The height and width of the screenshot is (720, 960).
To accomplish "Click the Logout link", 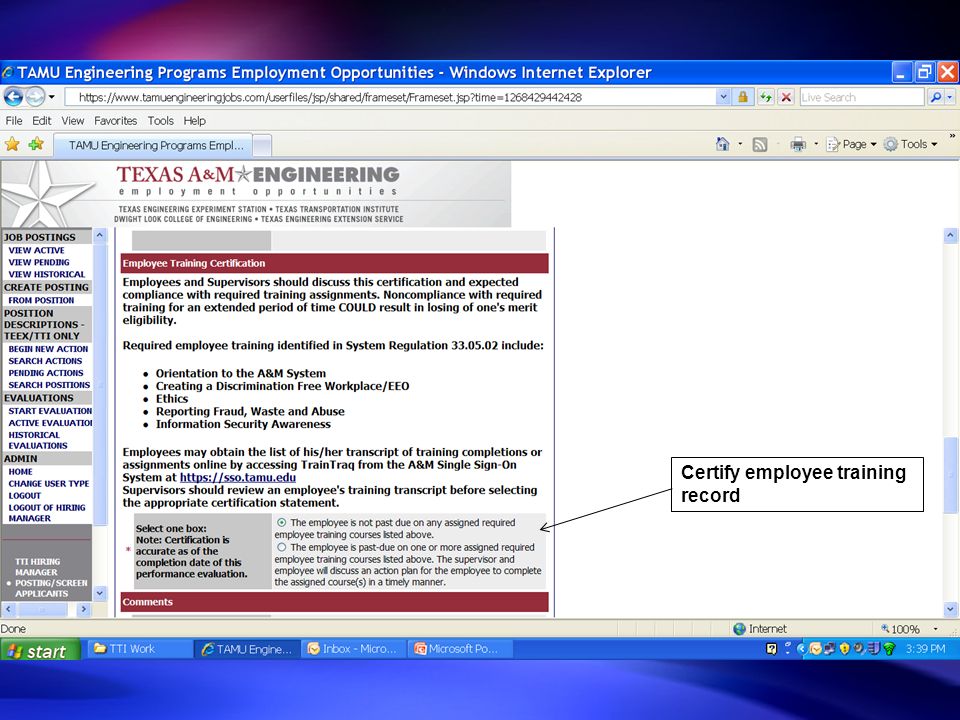I will (x=24, y=496).
